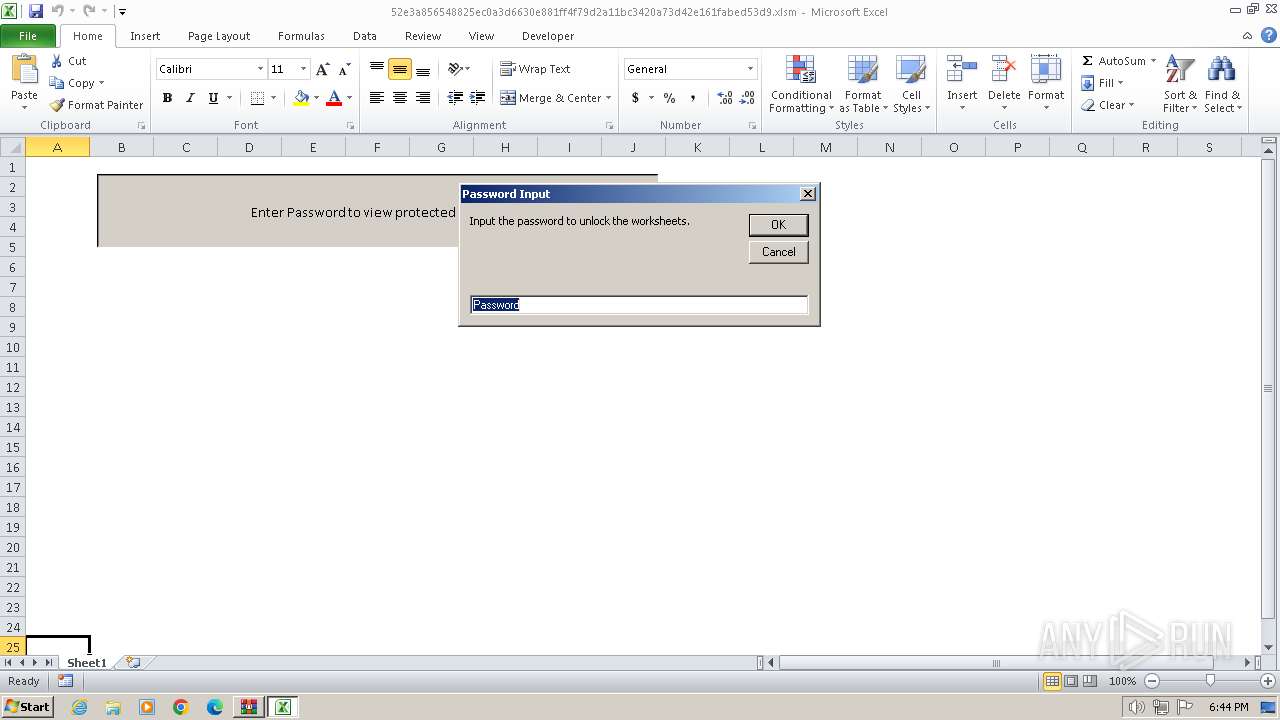Select the Sheet1 tab

pos(86,663)
